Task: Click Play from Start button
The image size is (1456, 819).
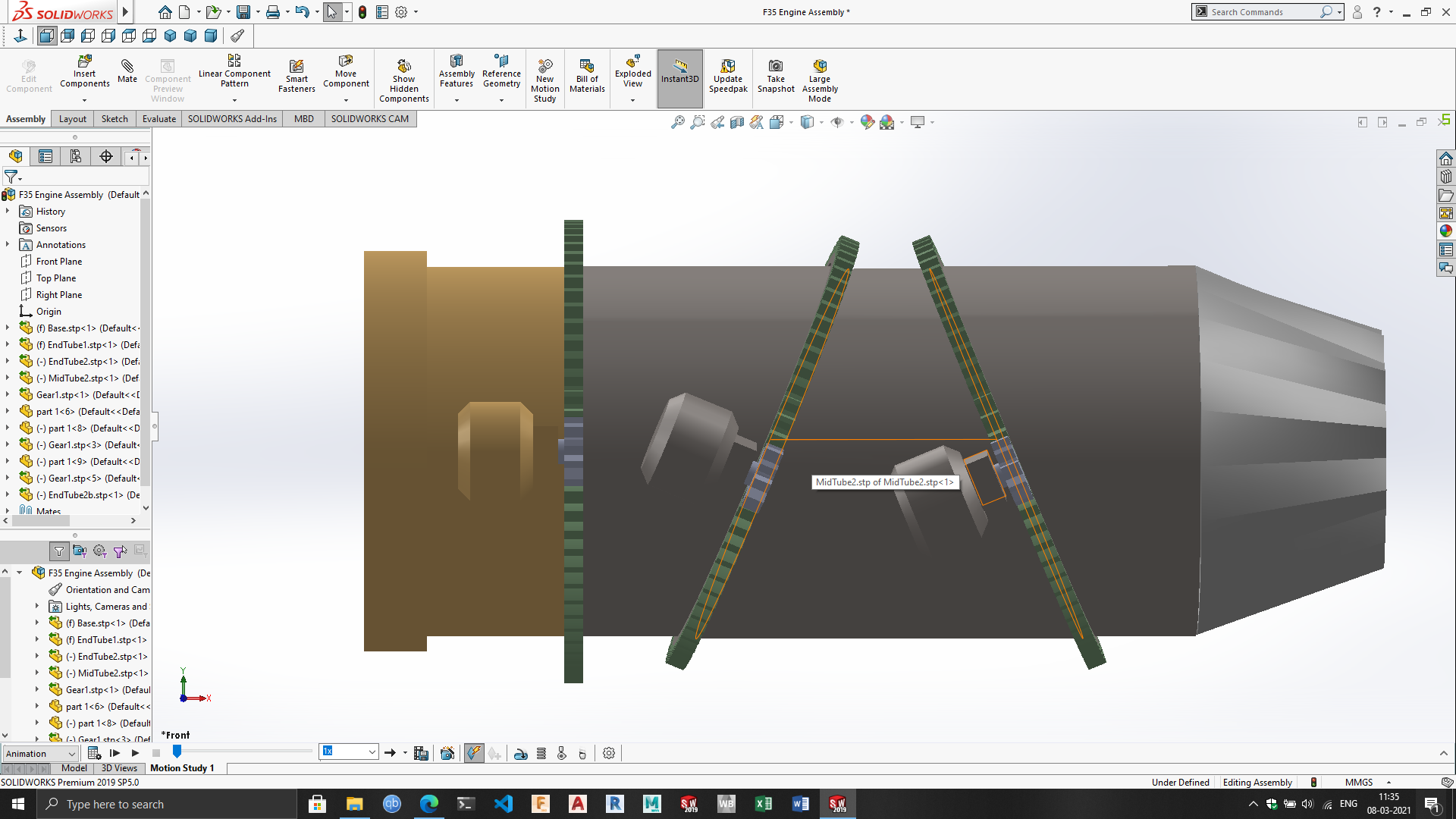Action: [115, 753]
